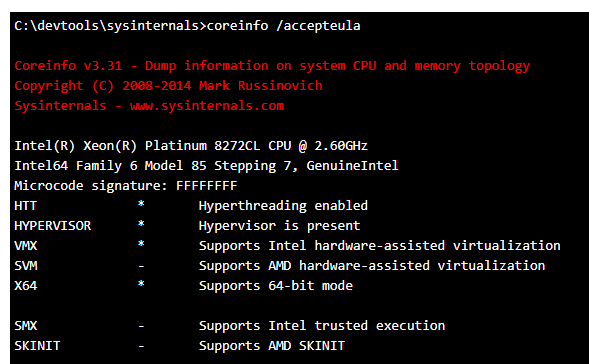Click the HYPERVISOR feature label
The image size is (589, 364).
tap(53, 226)
